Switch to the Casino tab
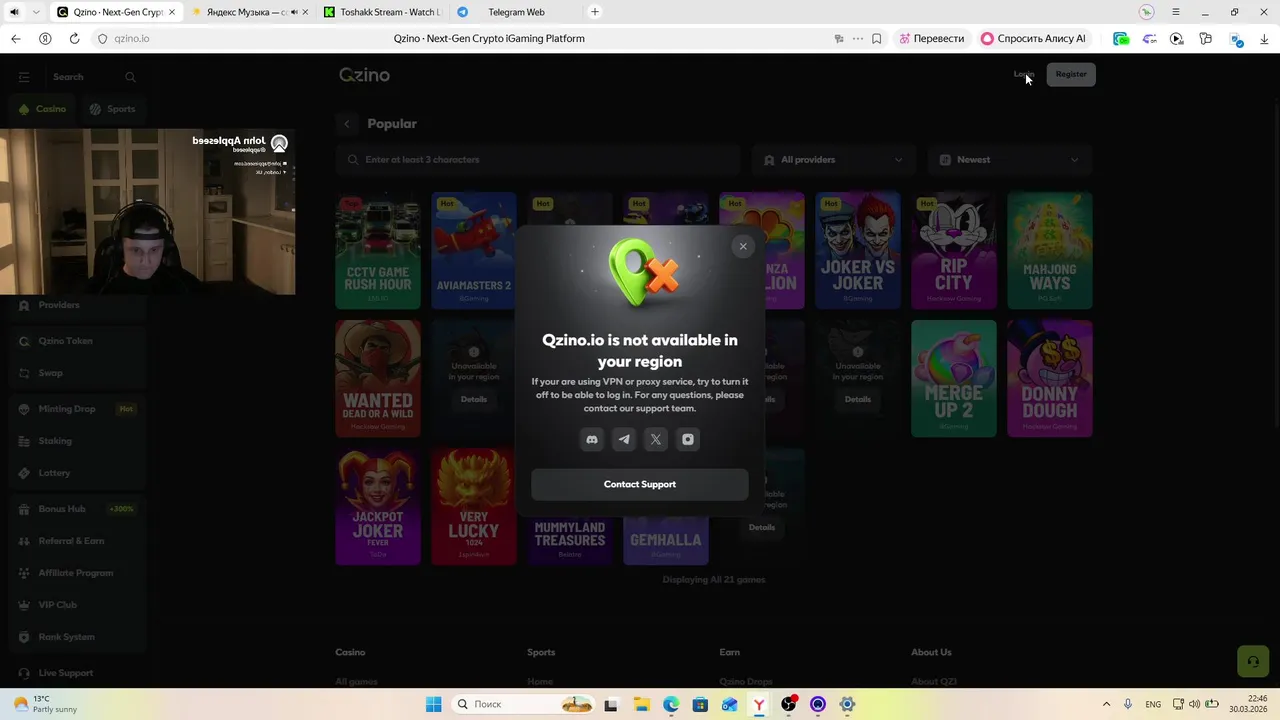 coord(42,109)
